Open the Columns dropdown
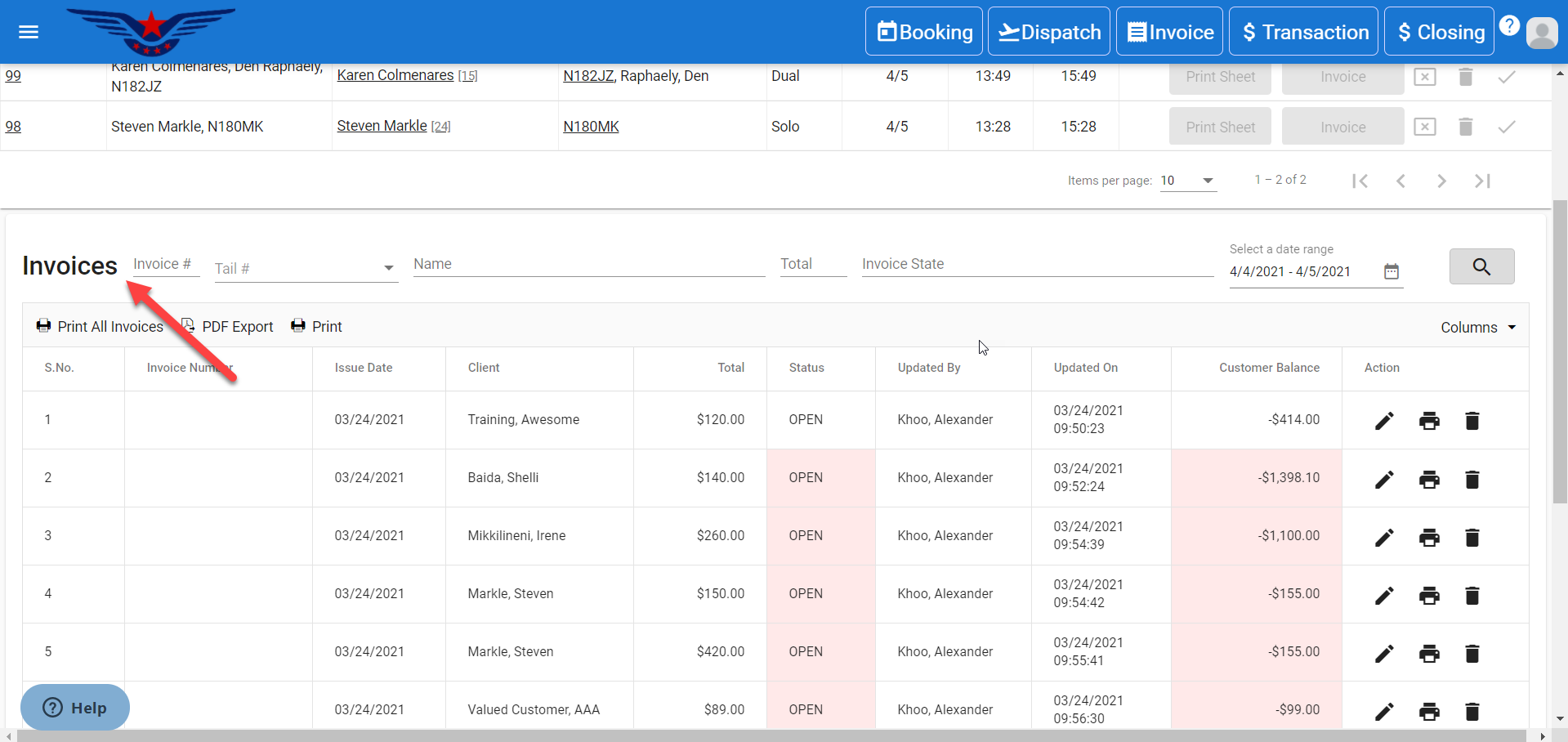The width and height of the screenshot is (1568, 742). (1477, 328)
